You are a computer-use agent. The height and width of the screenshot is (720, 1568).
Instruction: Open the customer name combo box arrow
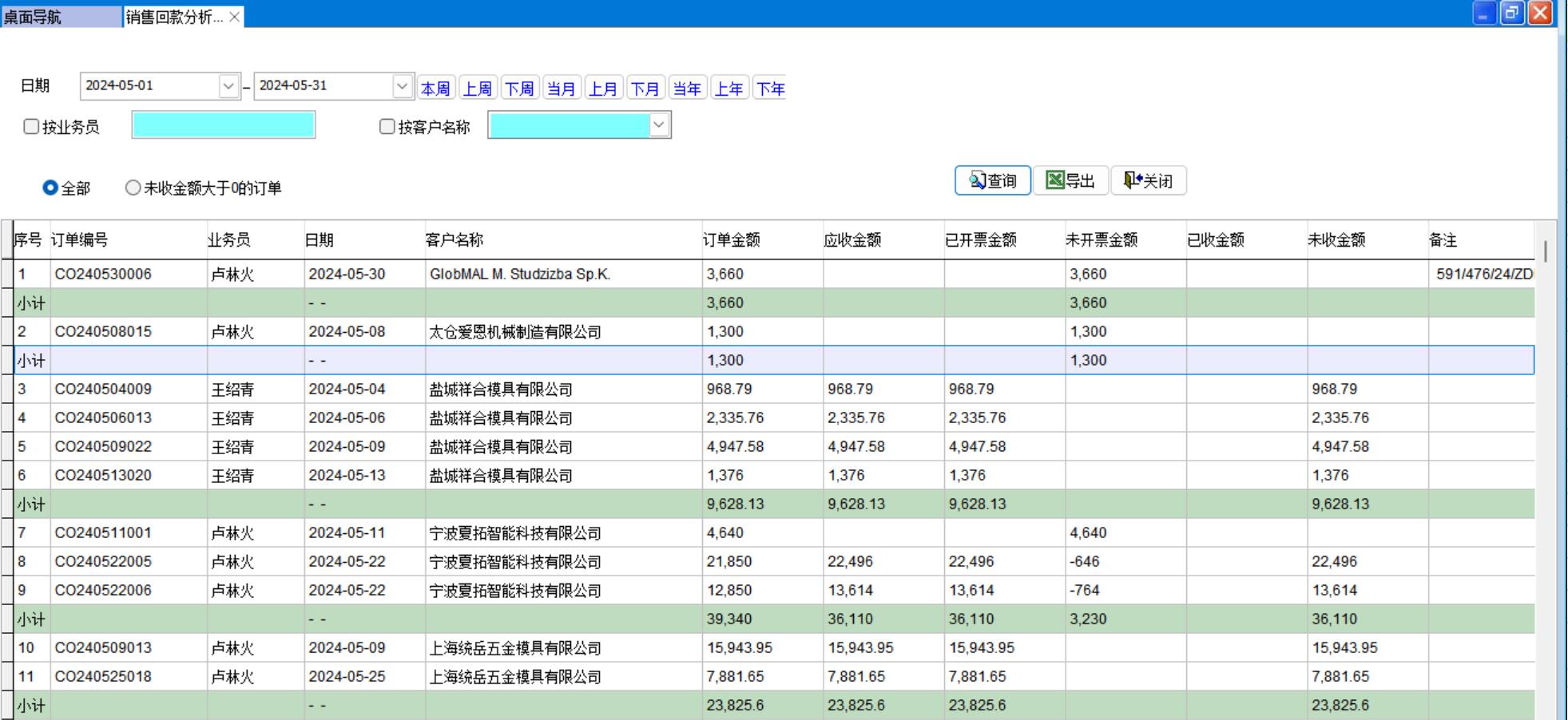(x=659, y=125)
